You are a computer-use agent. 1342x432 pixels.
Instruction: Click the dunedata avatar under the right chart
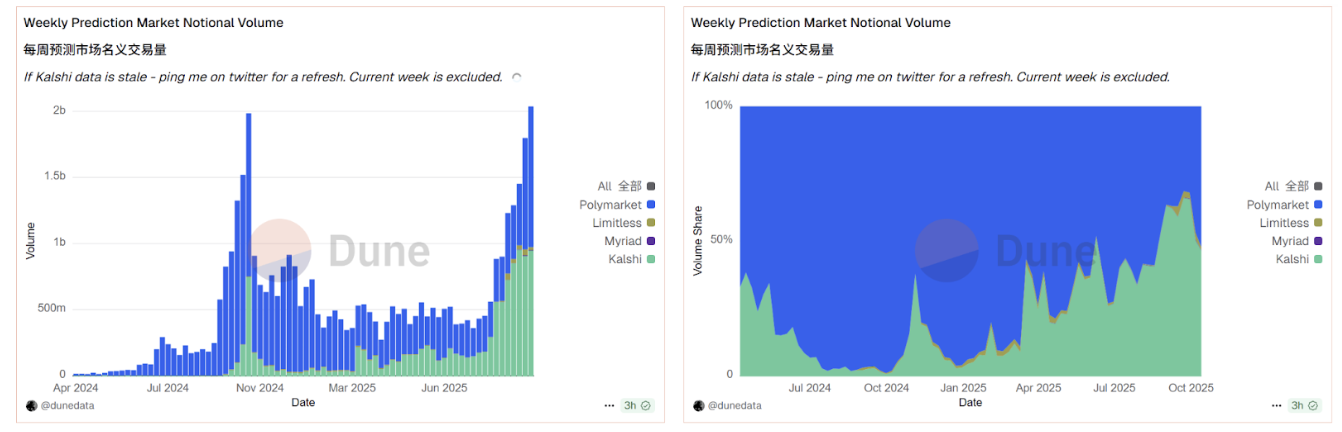pyautogui.click(x=698, y=405)
